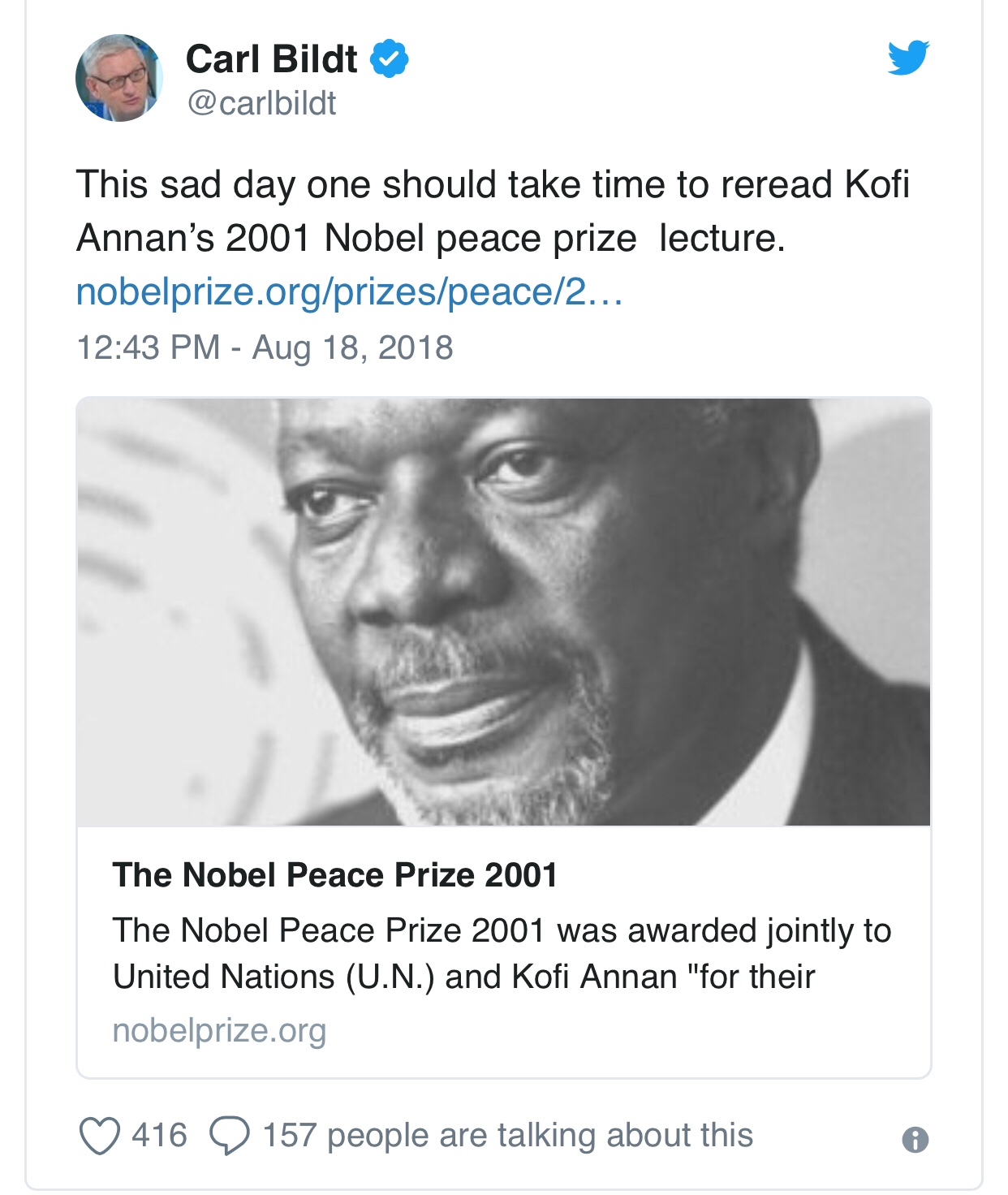1008x1195 pixels.
Task: Click the word 'lecture.' in tweet text
Action: 722,239
